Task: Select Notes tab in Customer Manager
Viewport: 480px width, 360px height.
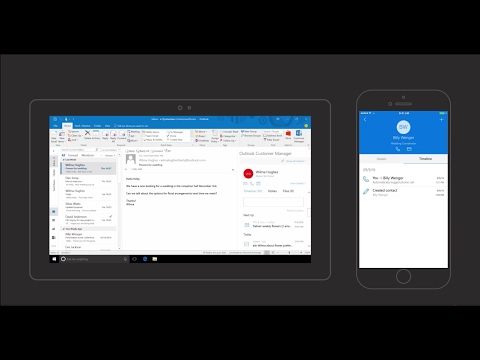Action: pos(272,191)
